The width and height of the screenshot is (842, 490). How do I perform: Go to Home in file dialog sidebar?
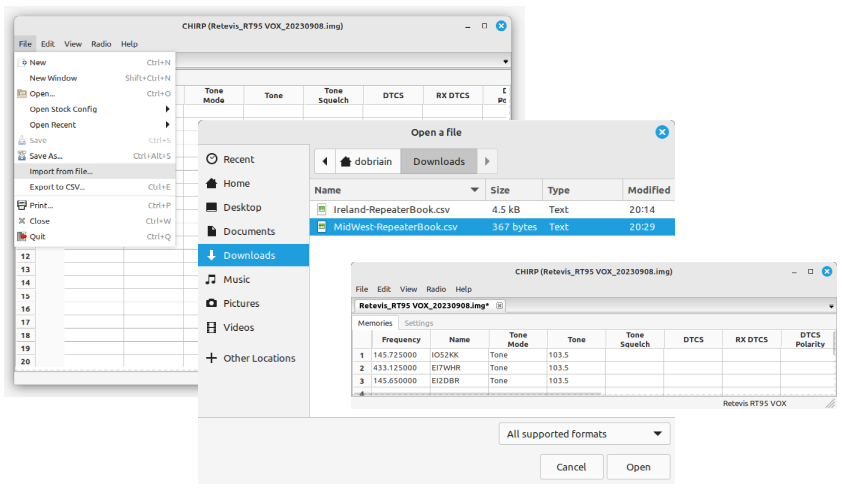(253, 184)
